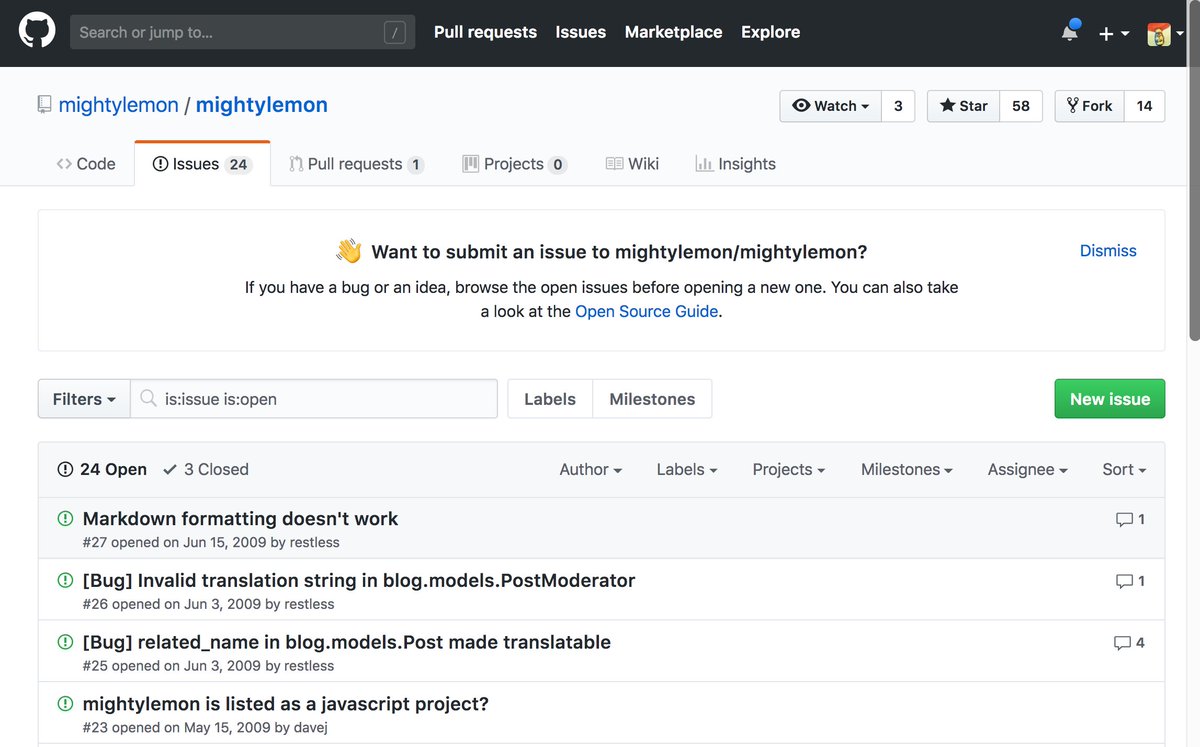Dismiss the submit-issue banner

click(1108, 251)
